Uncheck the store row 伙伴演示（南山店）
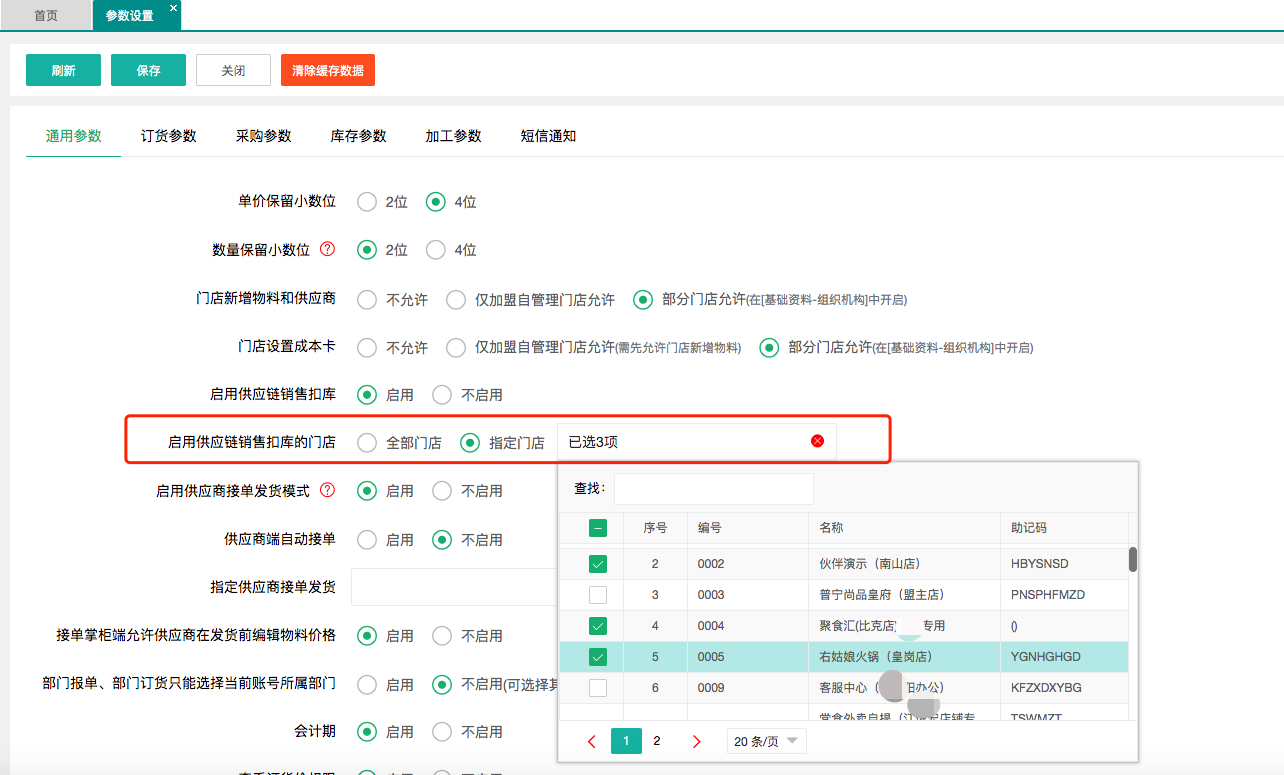The height and width of the screenshot is (775, 1284). (598, 564)
